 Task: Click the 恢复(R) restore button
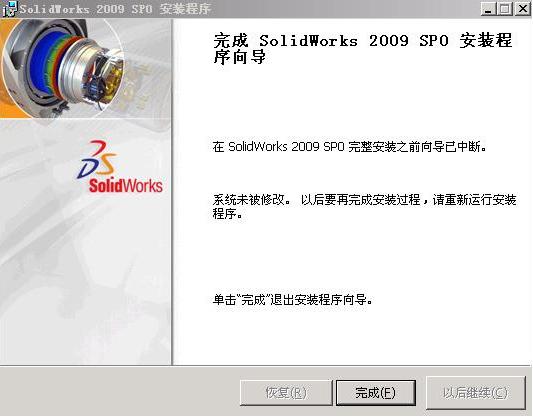286,393
